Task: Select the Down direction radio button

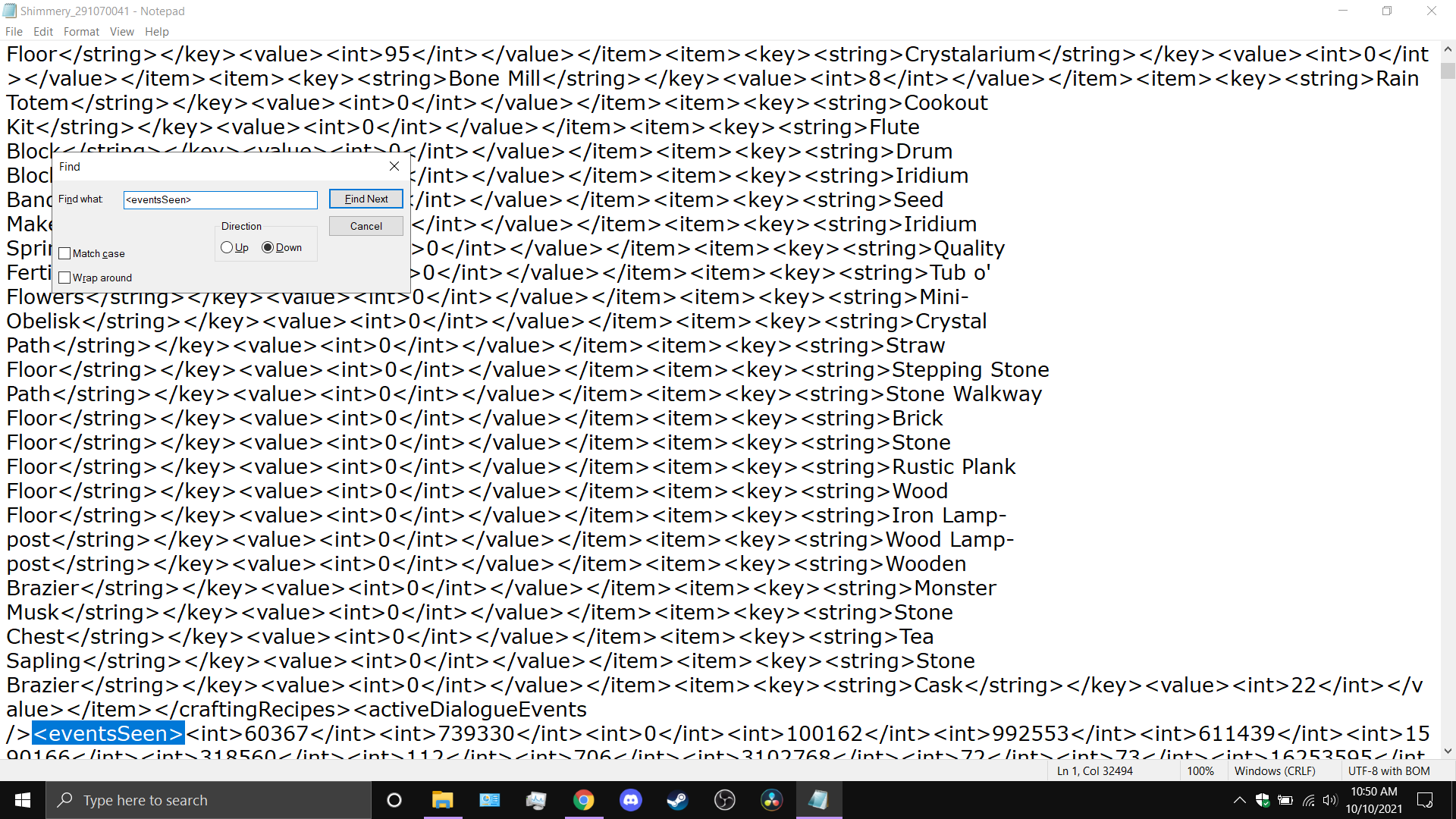Action: coord(268,247)
